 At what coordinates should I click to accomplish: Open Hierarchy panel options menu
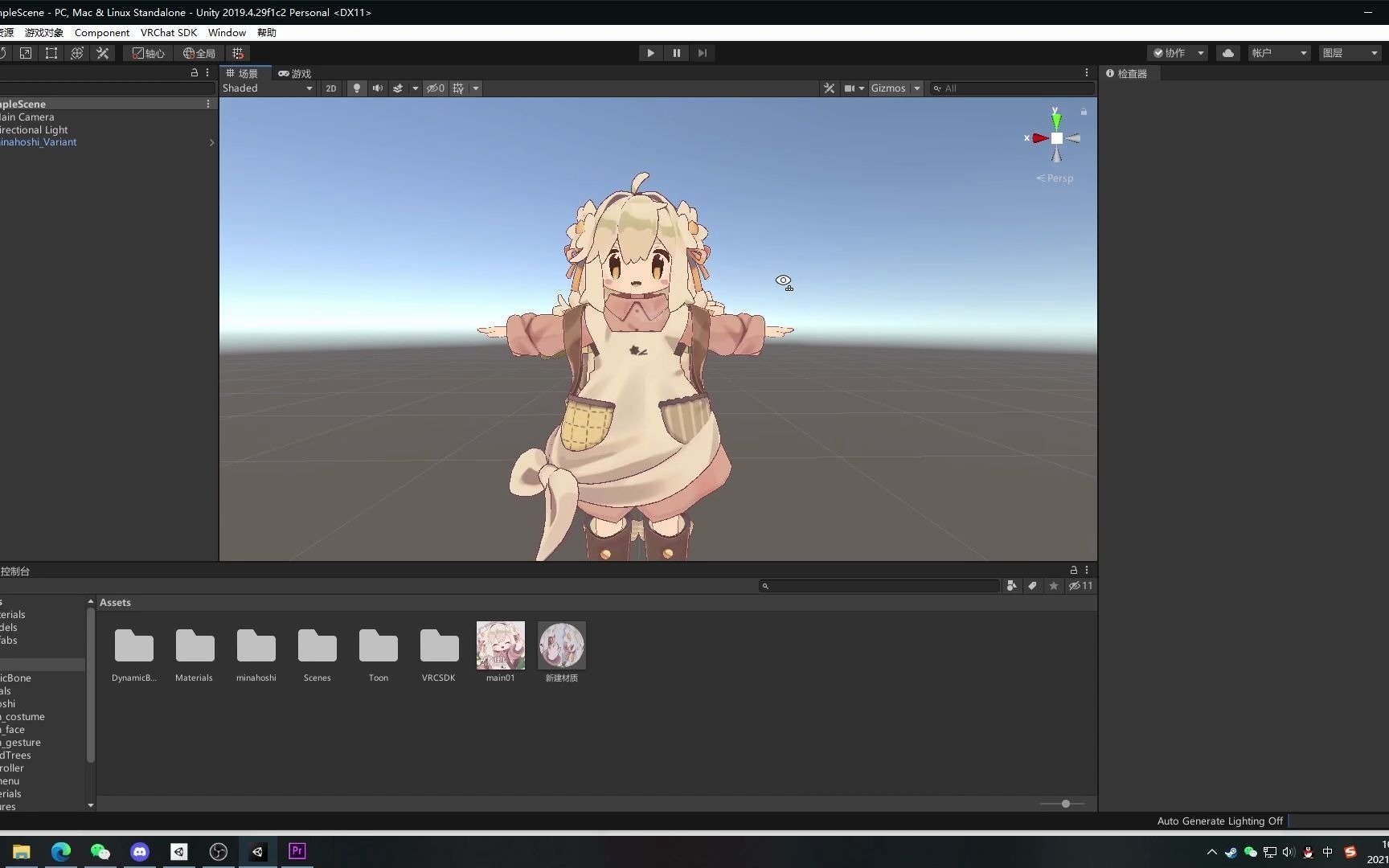click(x=207, y=73)
